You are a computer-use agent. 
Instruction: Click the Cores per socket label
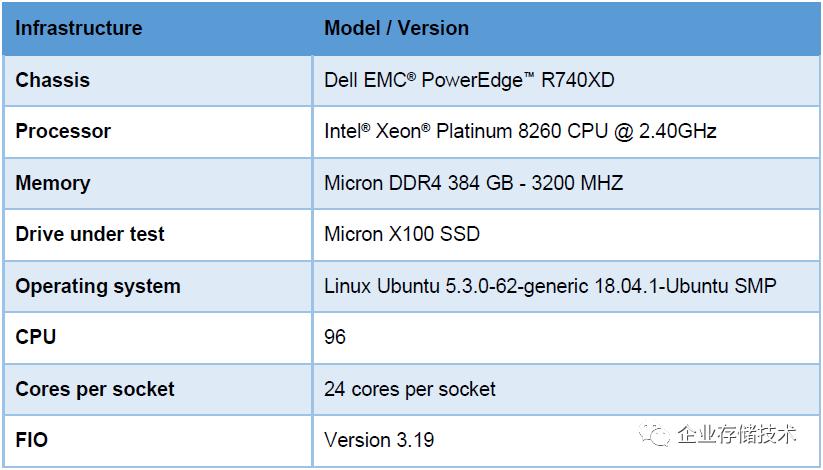point(95,389)
